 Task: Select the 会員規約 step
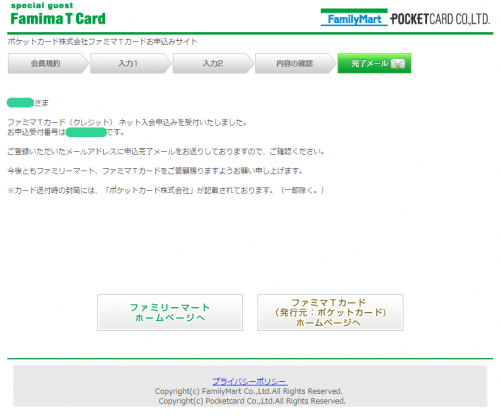pos(46,63)
